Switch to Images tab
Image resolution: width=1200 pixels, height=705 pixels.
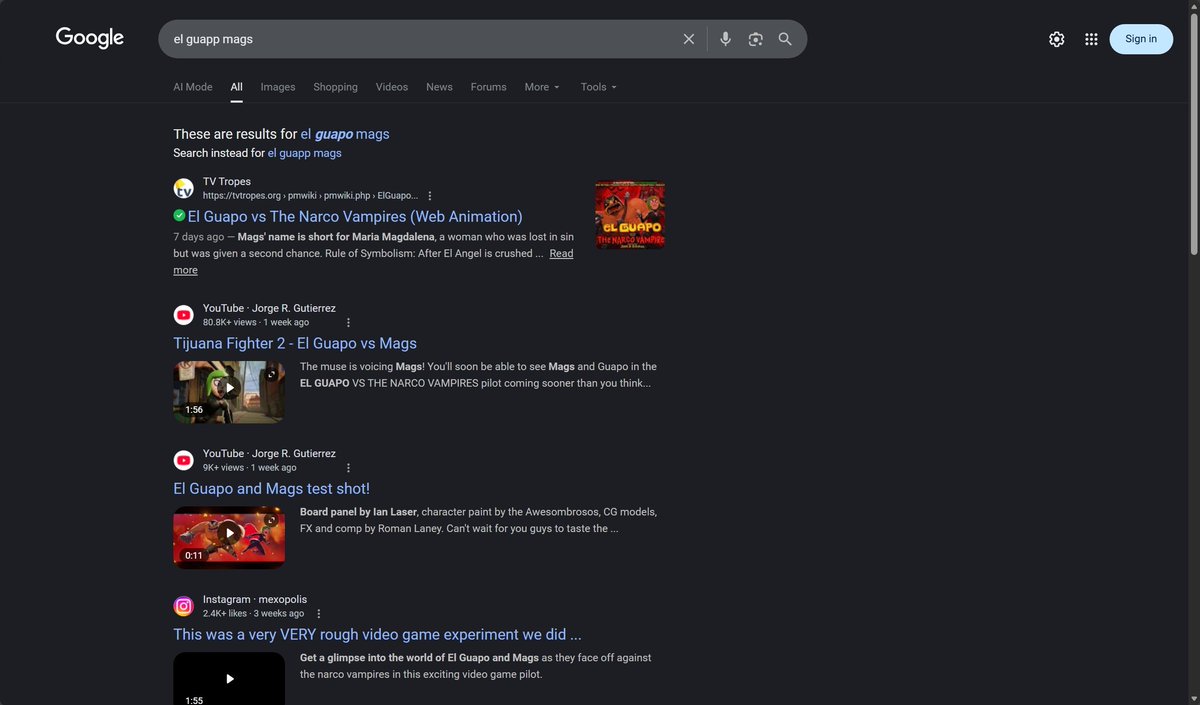click(x=278, y=87)
